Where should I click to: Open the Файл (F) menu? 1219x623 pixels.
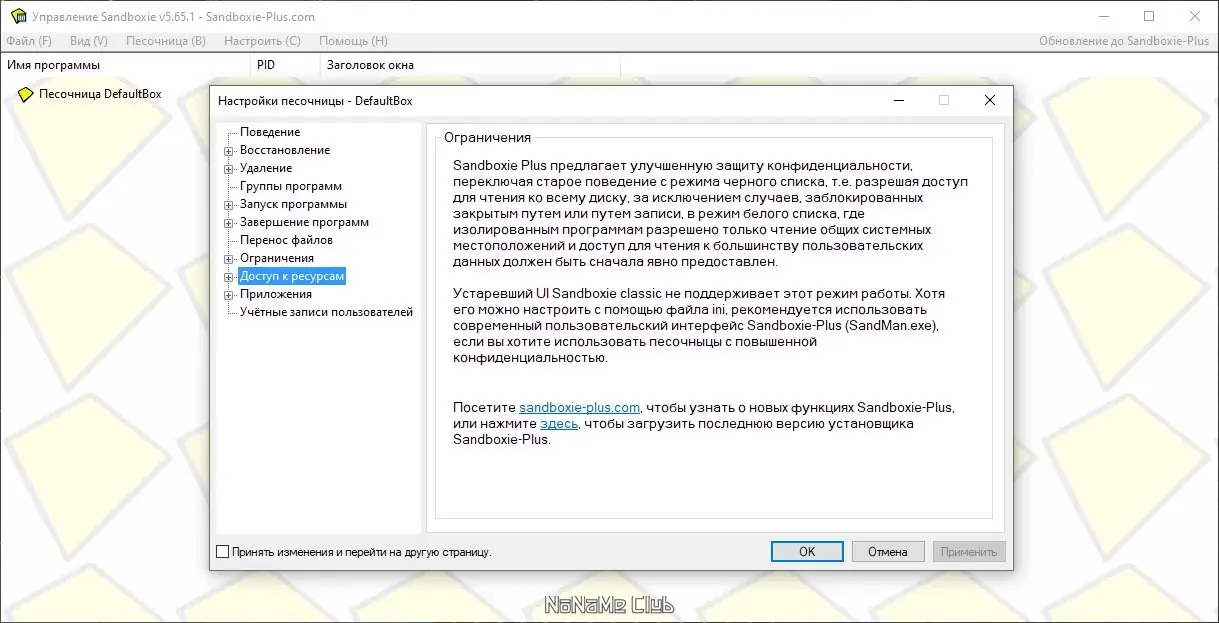pos(29,41)
